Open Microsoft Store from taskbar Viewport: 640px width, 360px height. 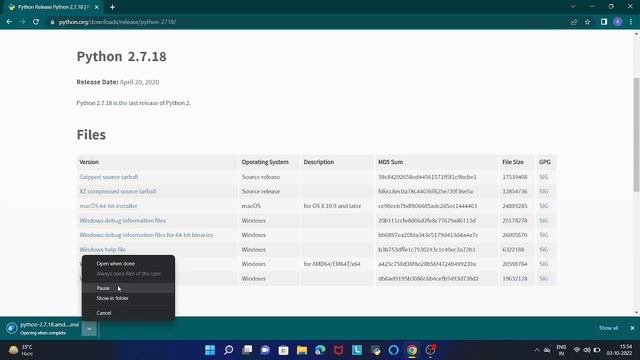pyautogui.click(x=283, y=350)
